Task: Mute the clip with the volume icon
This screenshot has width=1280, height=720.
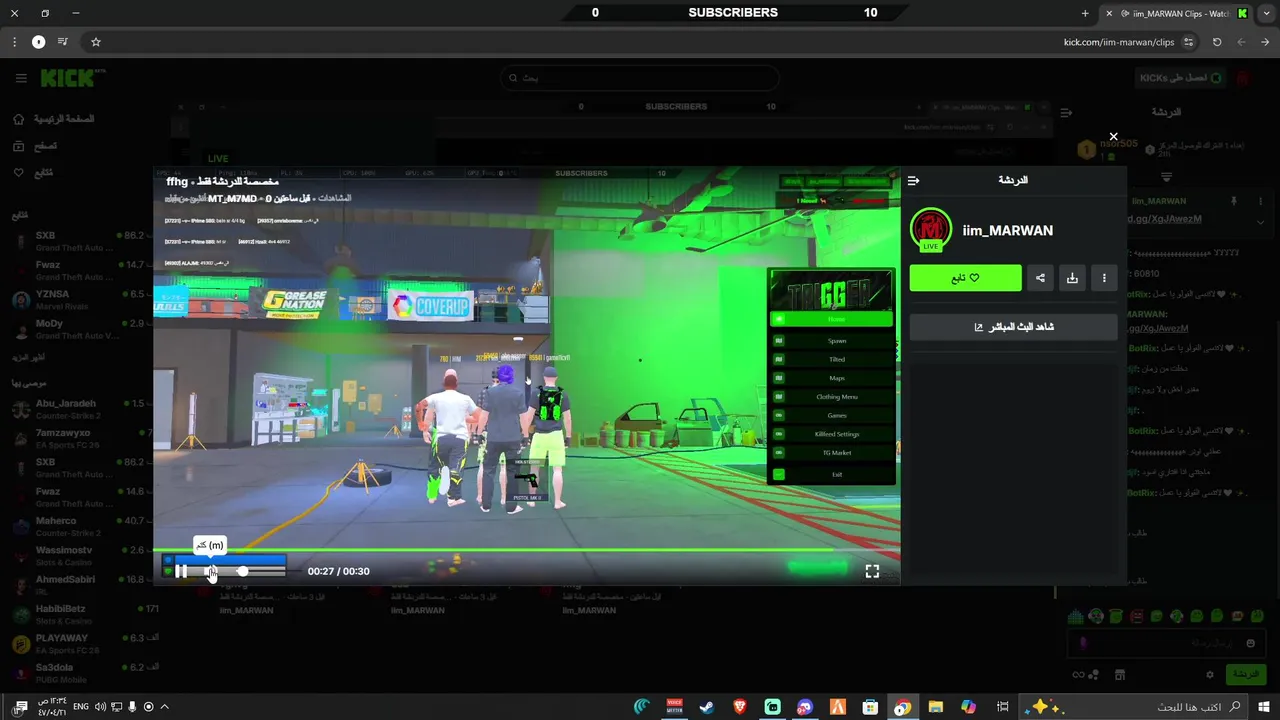Action: click(211, 571)
